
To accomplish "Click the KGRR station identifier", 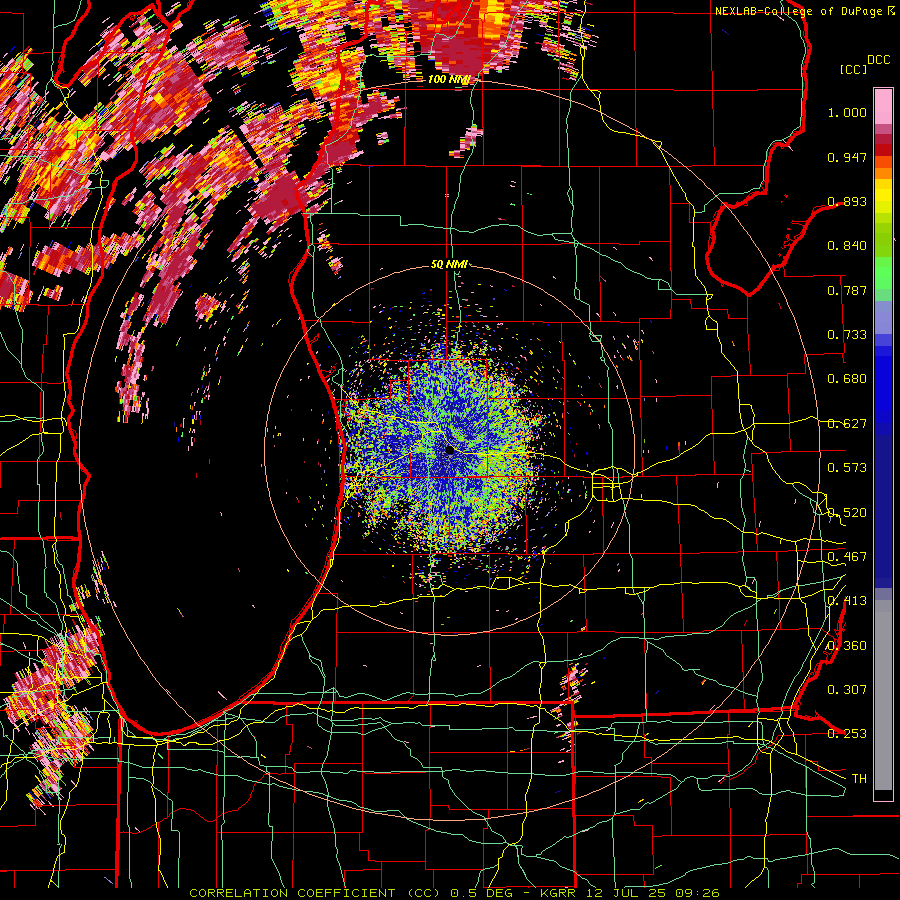I will point(557,893).
